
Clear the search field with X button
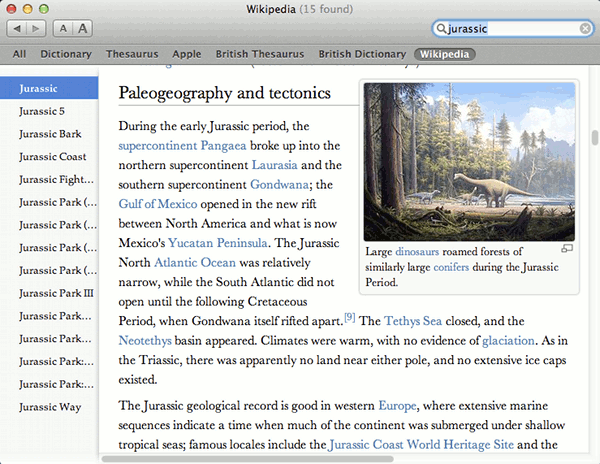pos(585,29)
